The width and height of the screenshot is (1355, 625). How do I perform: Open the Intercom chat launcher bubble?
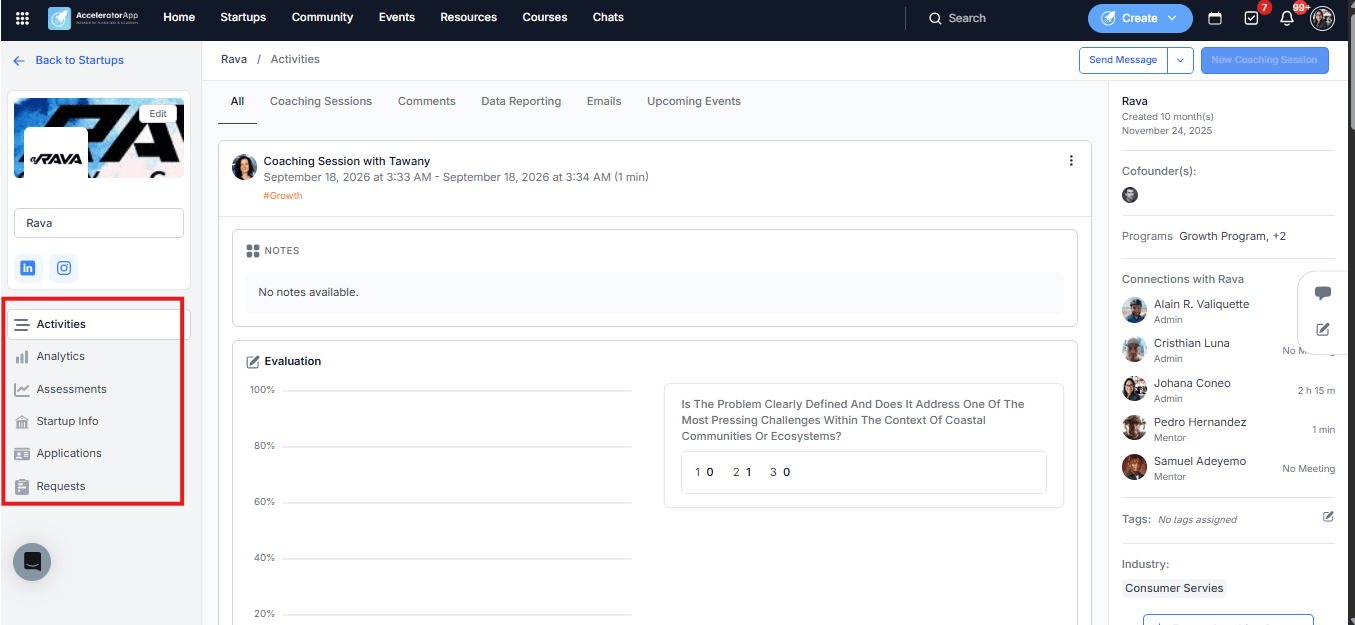[32, 562]
